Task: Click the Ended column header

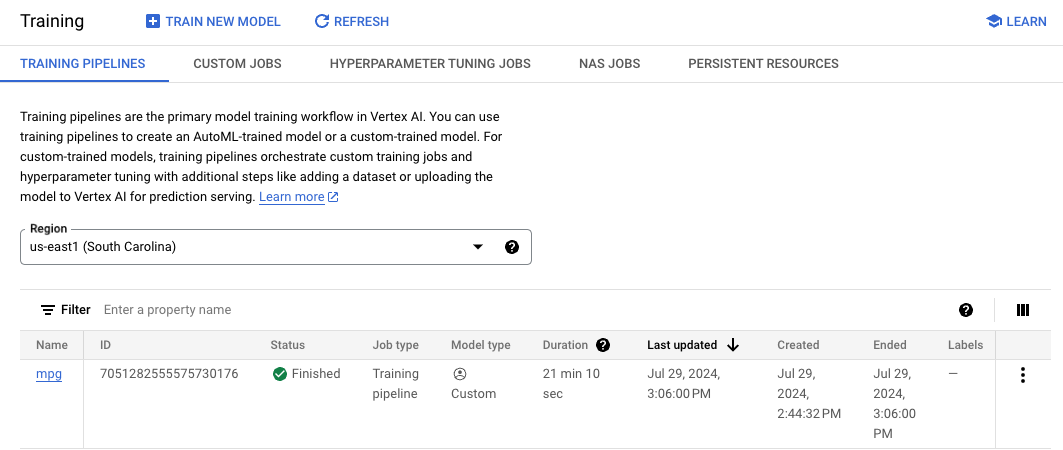Action: pyautogui.click(x=889, y=345)
